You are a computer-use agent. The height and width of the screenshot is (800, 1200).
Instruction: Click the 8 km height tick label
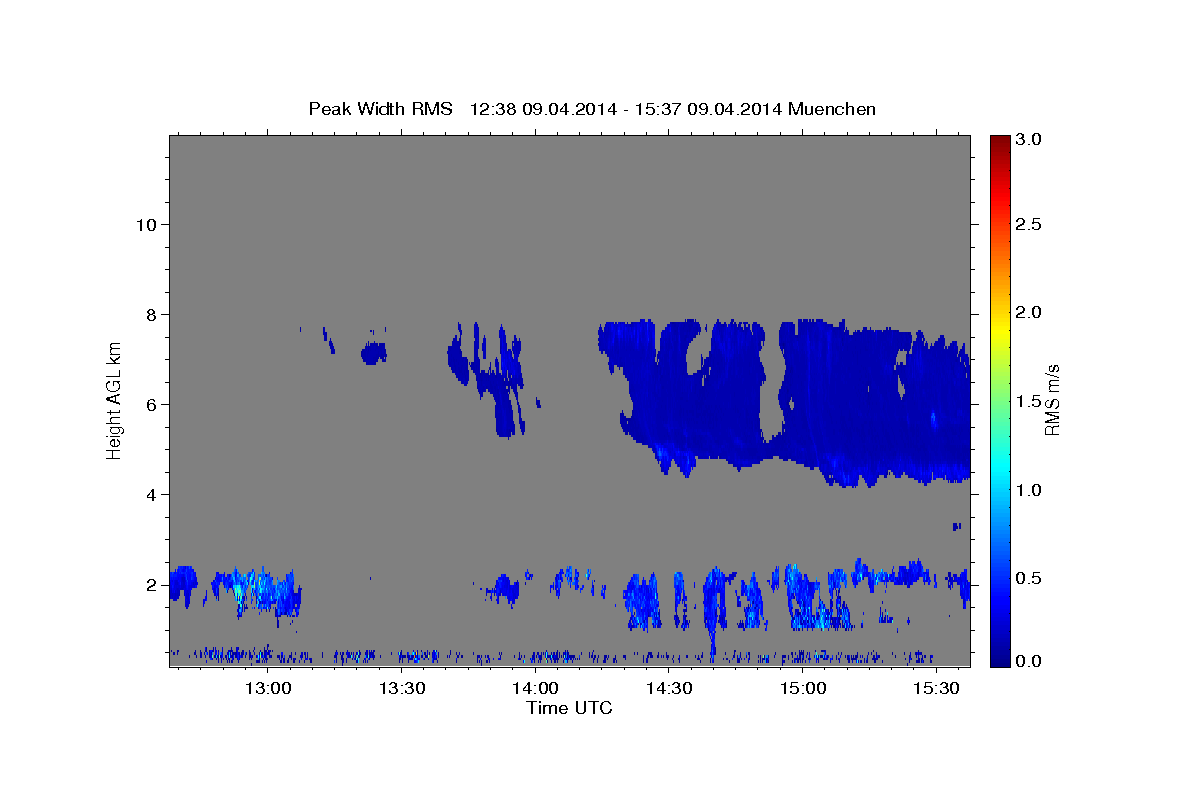(x=149, y=314)
